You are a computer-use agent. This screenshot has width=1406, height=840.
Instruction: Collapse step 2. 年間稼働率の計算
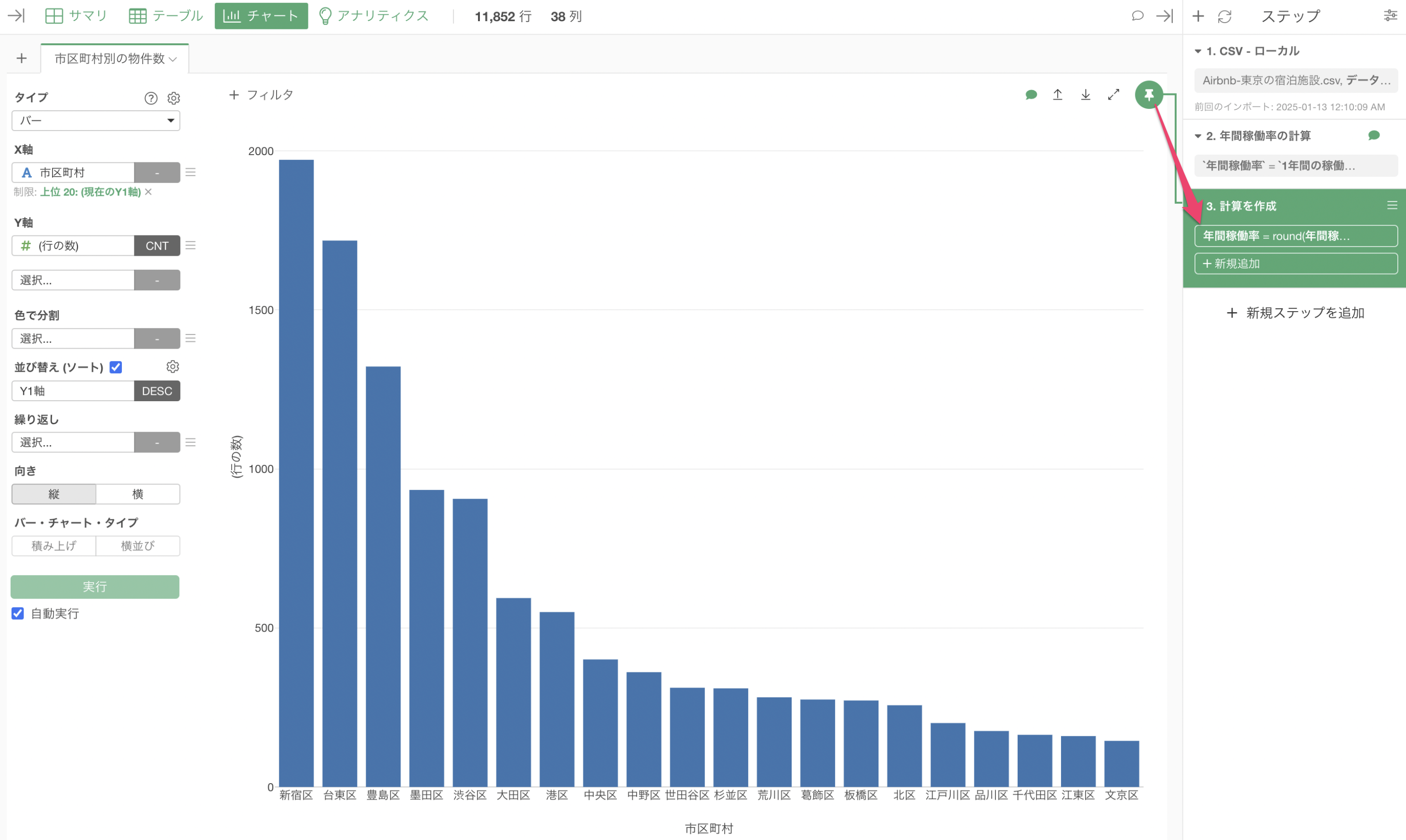click(x=1198, y=136)
